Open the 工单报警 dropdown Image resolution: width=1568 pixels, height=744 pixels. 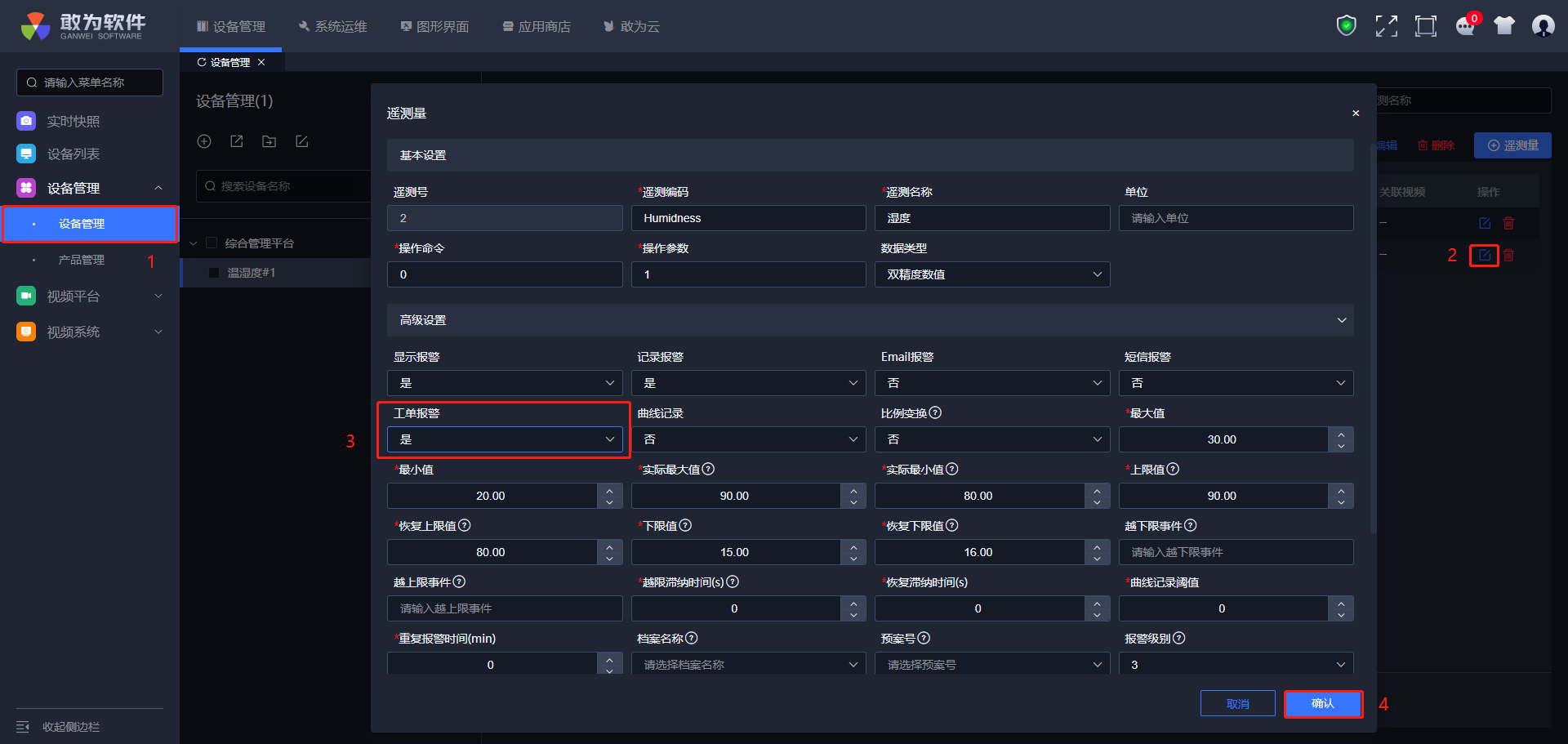pos(505,439)
